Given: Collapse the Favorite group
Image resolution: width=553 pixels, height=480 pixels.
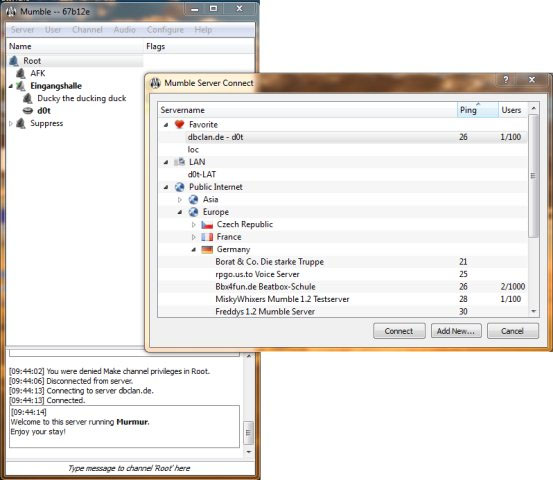Looking at the screenshot, I should point(166,124).
